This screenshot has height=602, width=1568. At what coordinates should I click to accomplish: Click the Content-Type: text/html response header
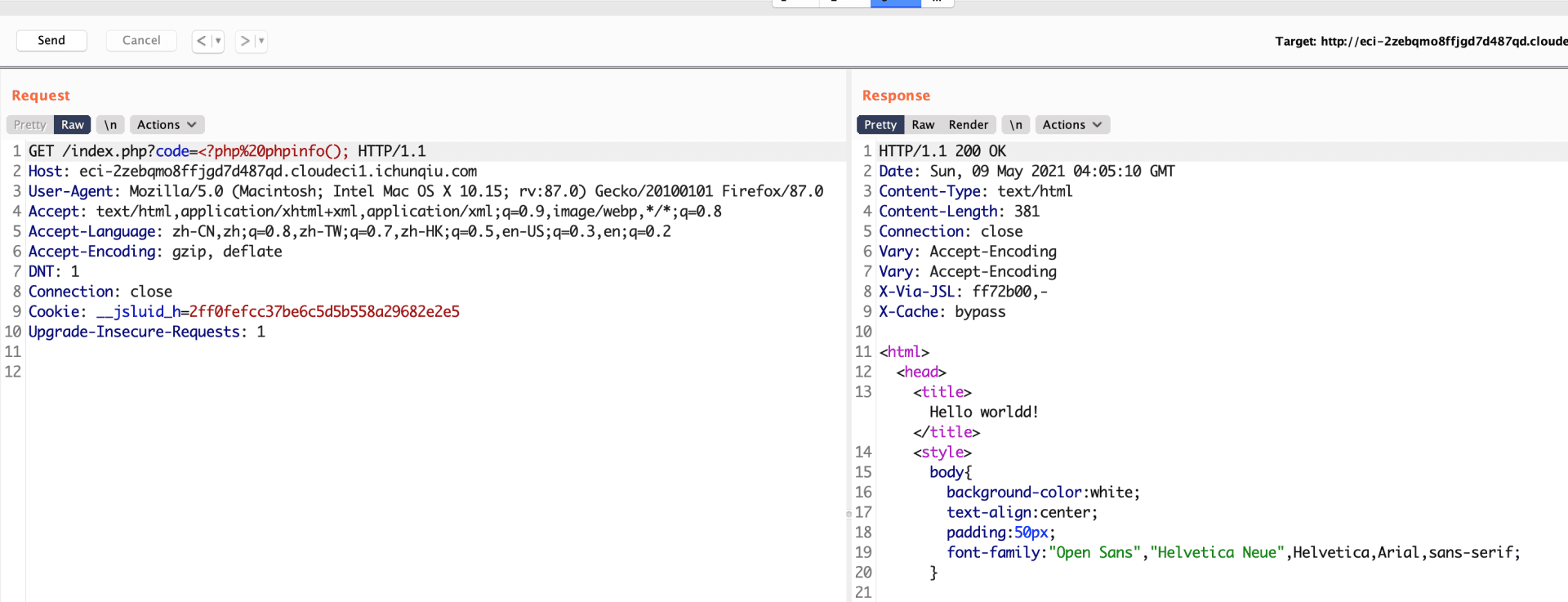tap(975, 191)
